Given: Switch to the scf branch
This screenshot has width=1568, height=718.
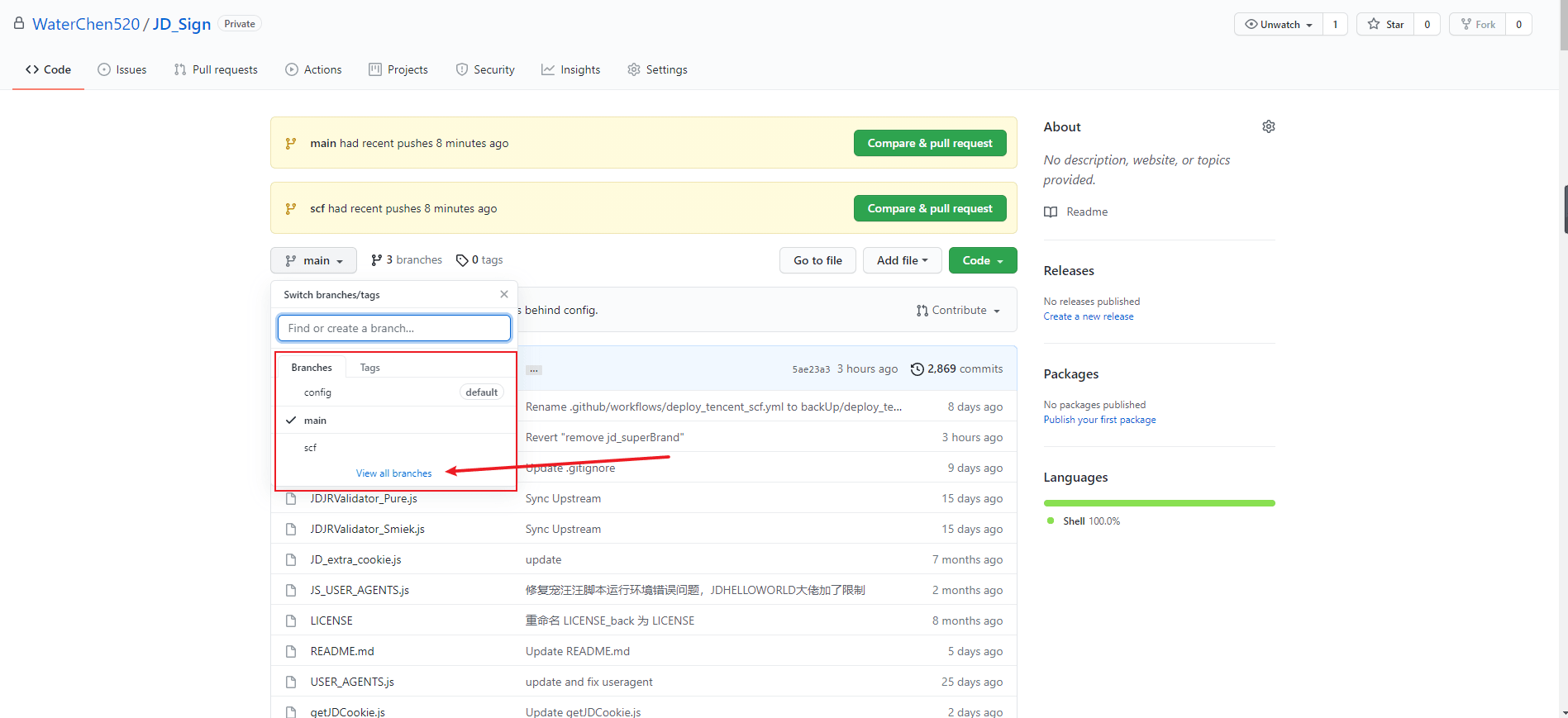Looking at the screenshot, I should 310,448.
